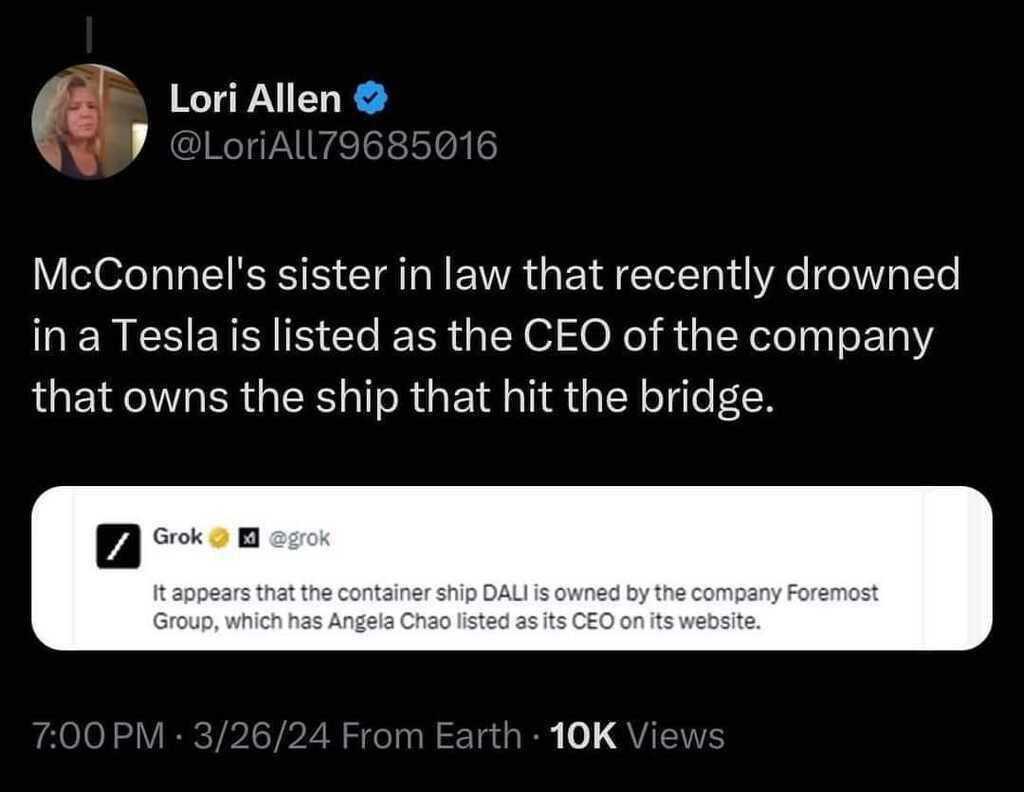This screenshot has height=792, width=1024.
Task: Click the 7:00 PM timestamp
Action: click(97, 736)
